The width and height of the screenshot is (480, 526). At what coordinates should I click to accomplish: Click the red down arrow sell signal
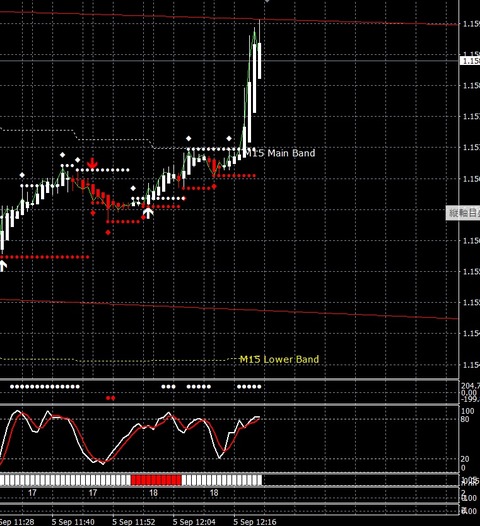point(92,163)
